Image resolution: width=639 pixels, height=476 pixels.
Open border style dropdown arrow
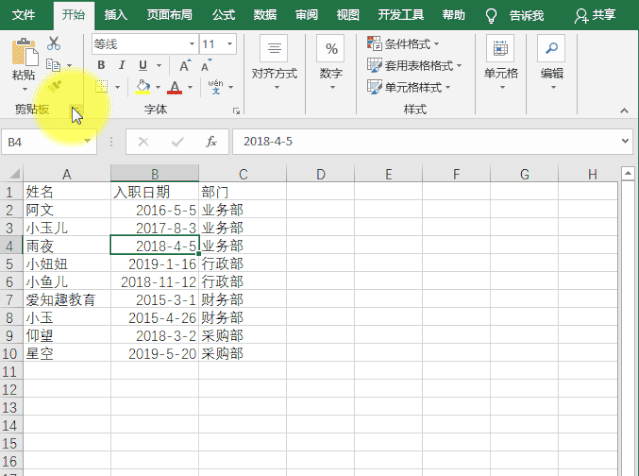click(117, 87)
